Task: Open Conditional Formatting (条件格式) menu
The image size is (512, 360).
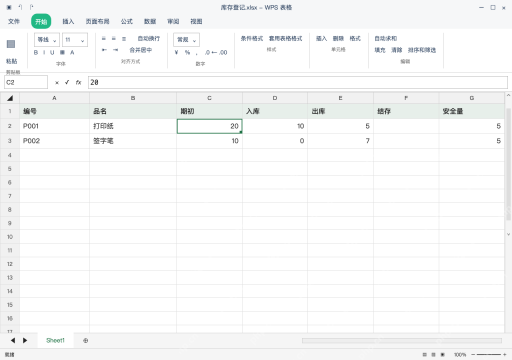Action: (252, 39)
